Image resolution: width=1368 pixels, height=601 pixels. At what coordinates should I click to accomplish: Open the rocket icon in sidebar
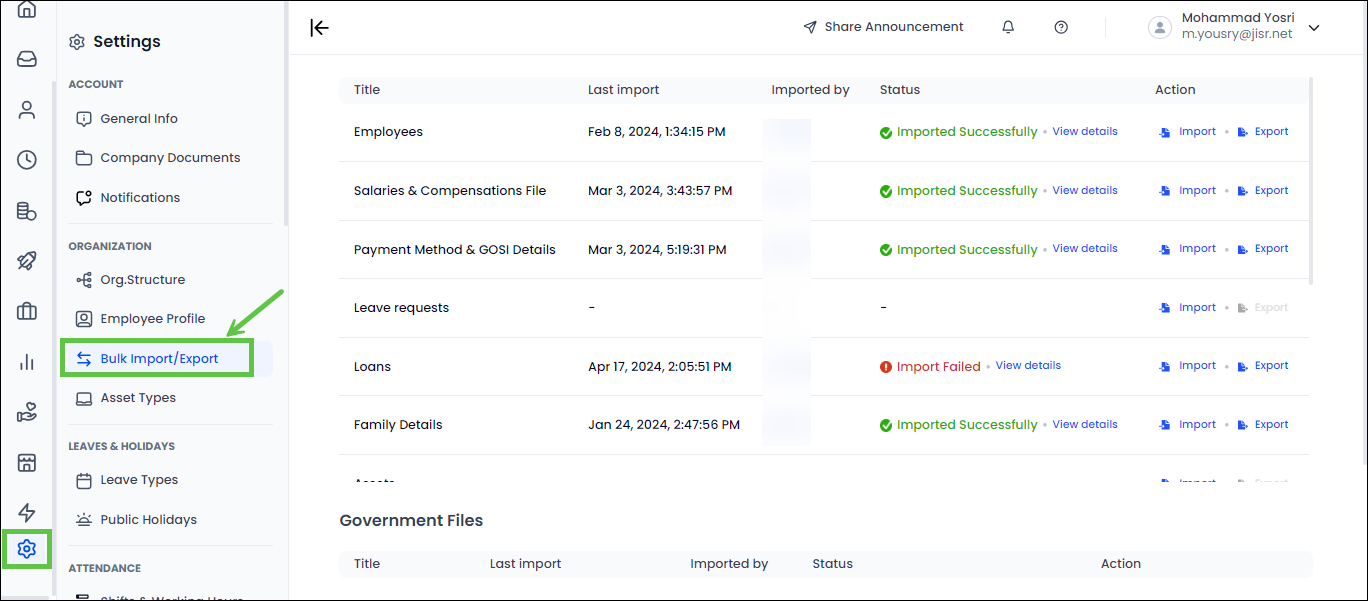click(x=27, y=261)
